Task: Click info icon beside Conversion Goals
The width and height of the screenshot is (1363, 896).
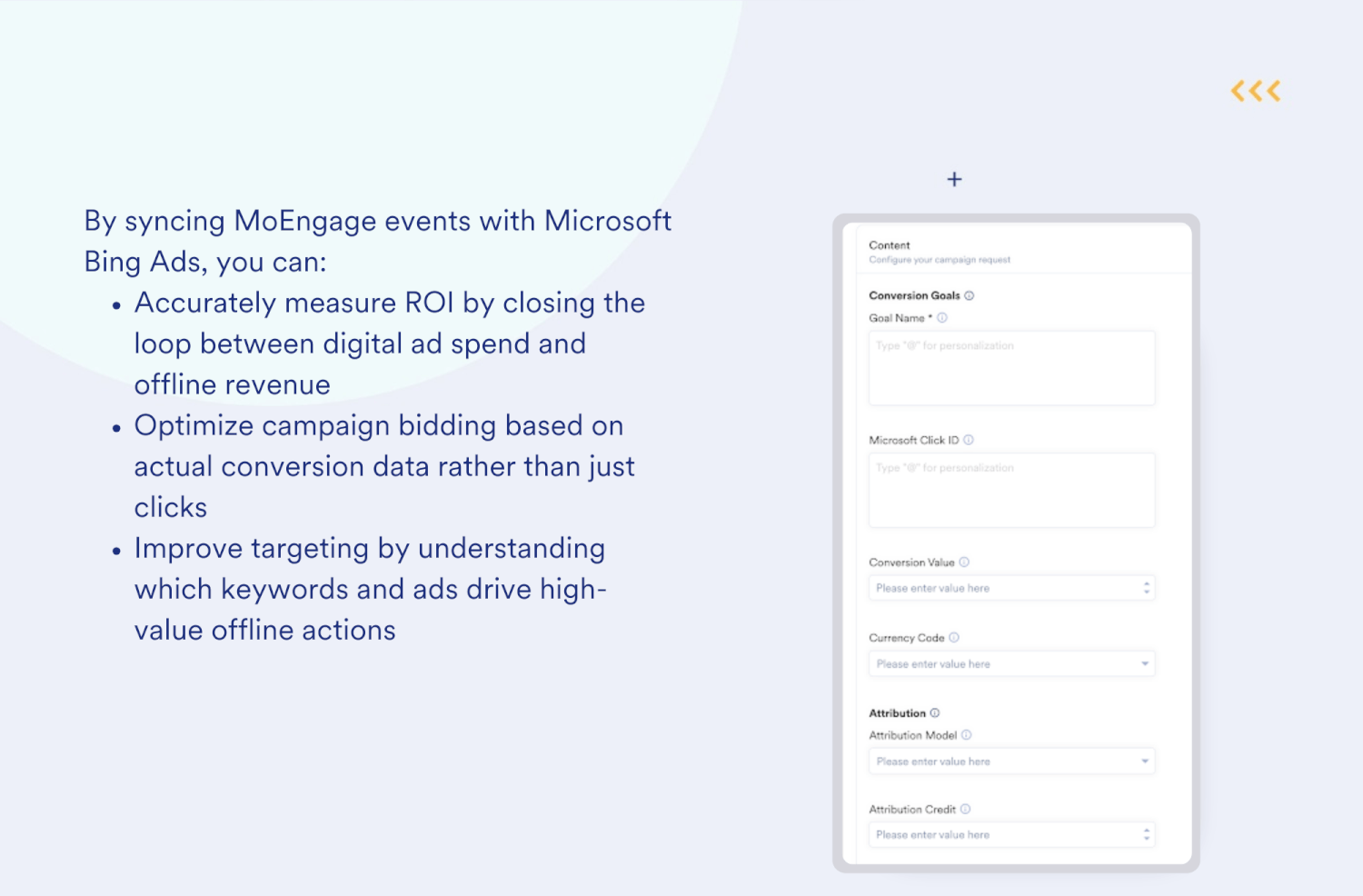Action: coord(970,295)
